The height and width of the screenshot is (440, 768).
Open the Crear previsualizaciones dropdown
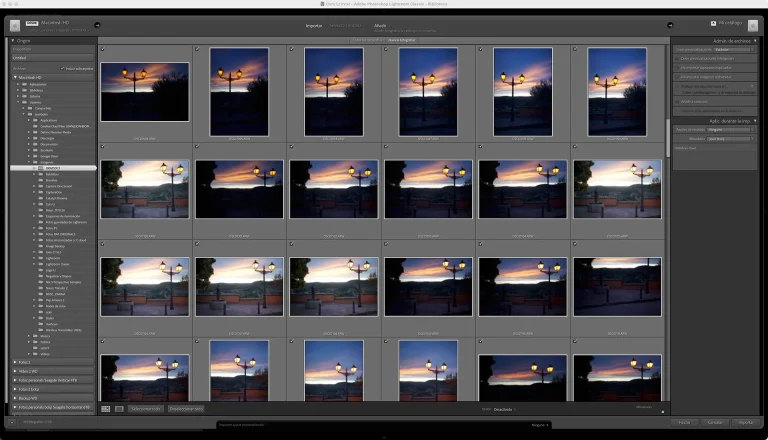tap(734, 49)
